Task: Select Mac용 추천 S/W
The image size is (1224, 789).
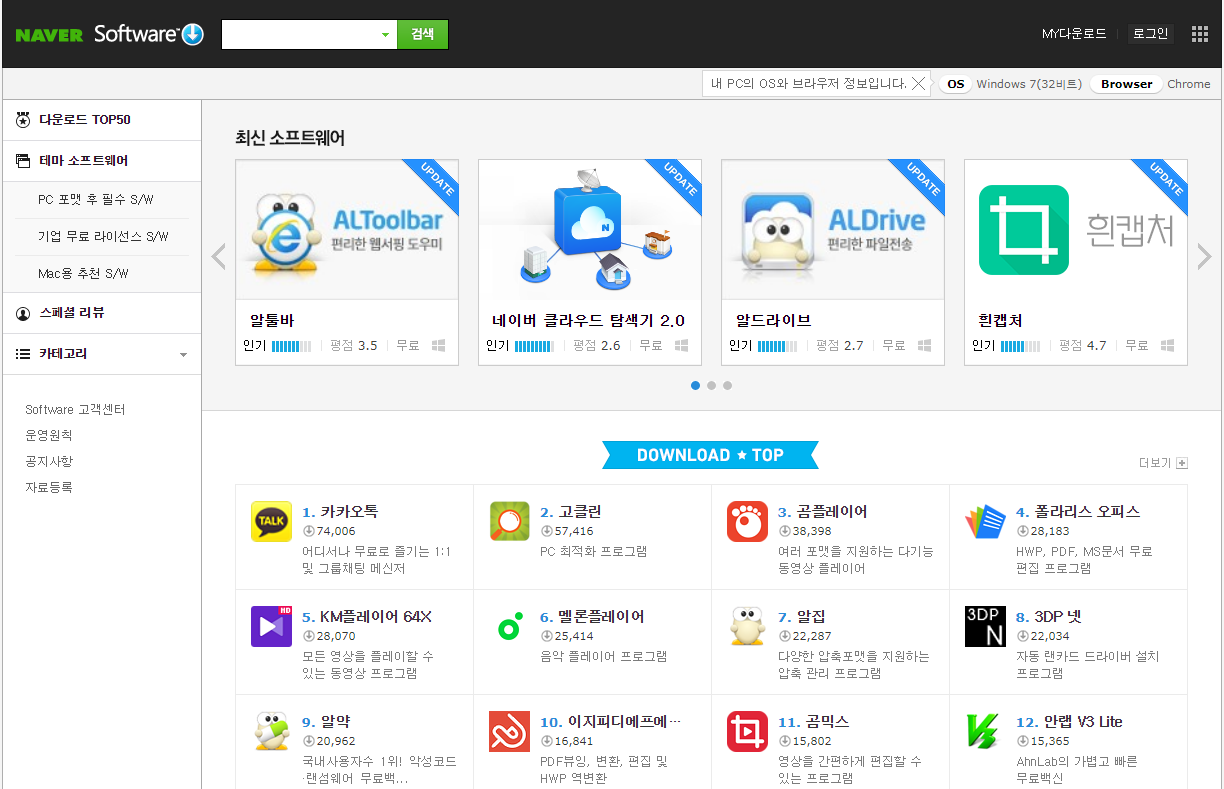Action: coord(83,273)
